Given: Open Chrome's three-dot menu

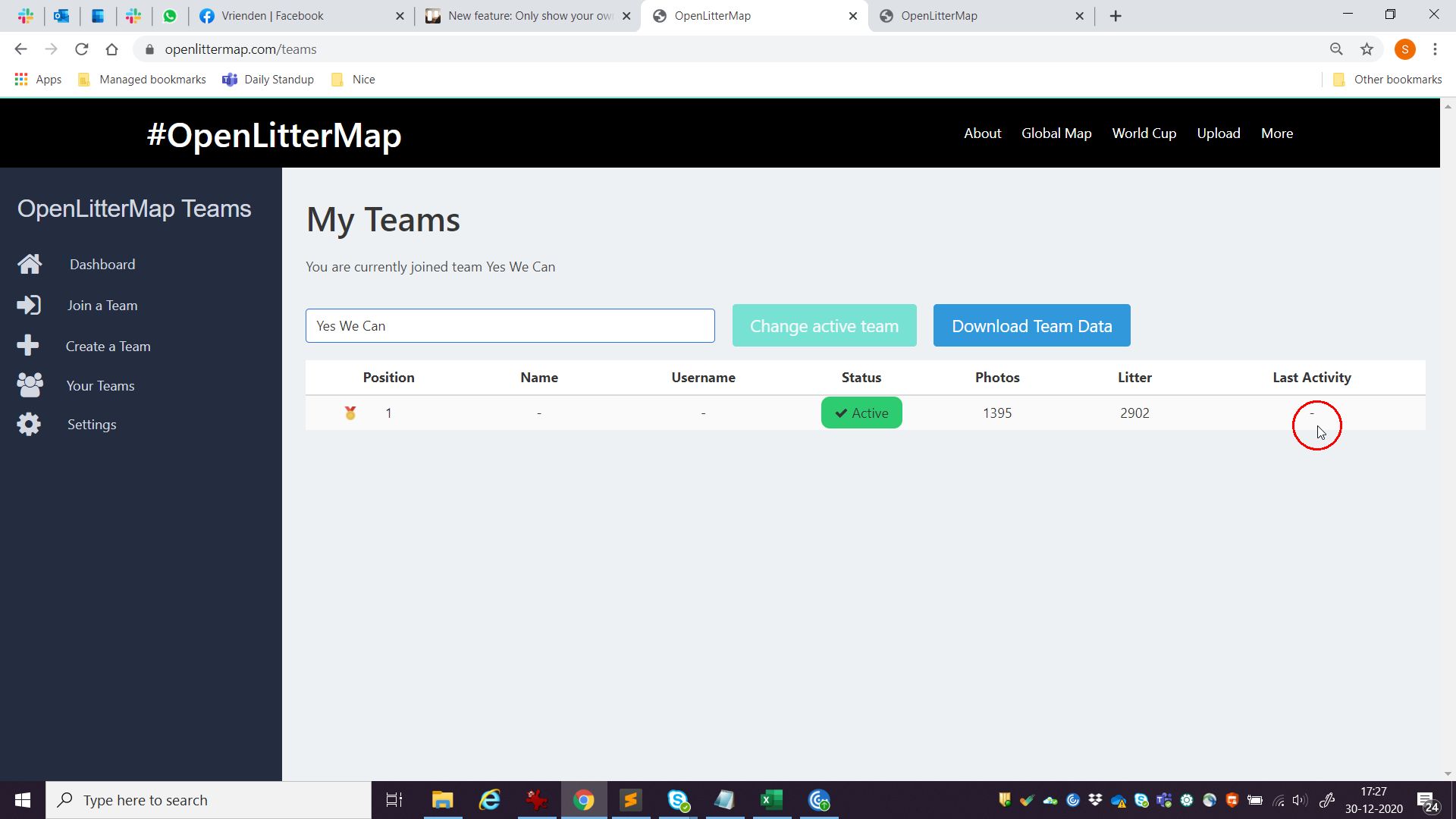Looking at the screenshot, I should pos(1435,49).
